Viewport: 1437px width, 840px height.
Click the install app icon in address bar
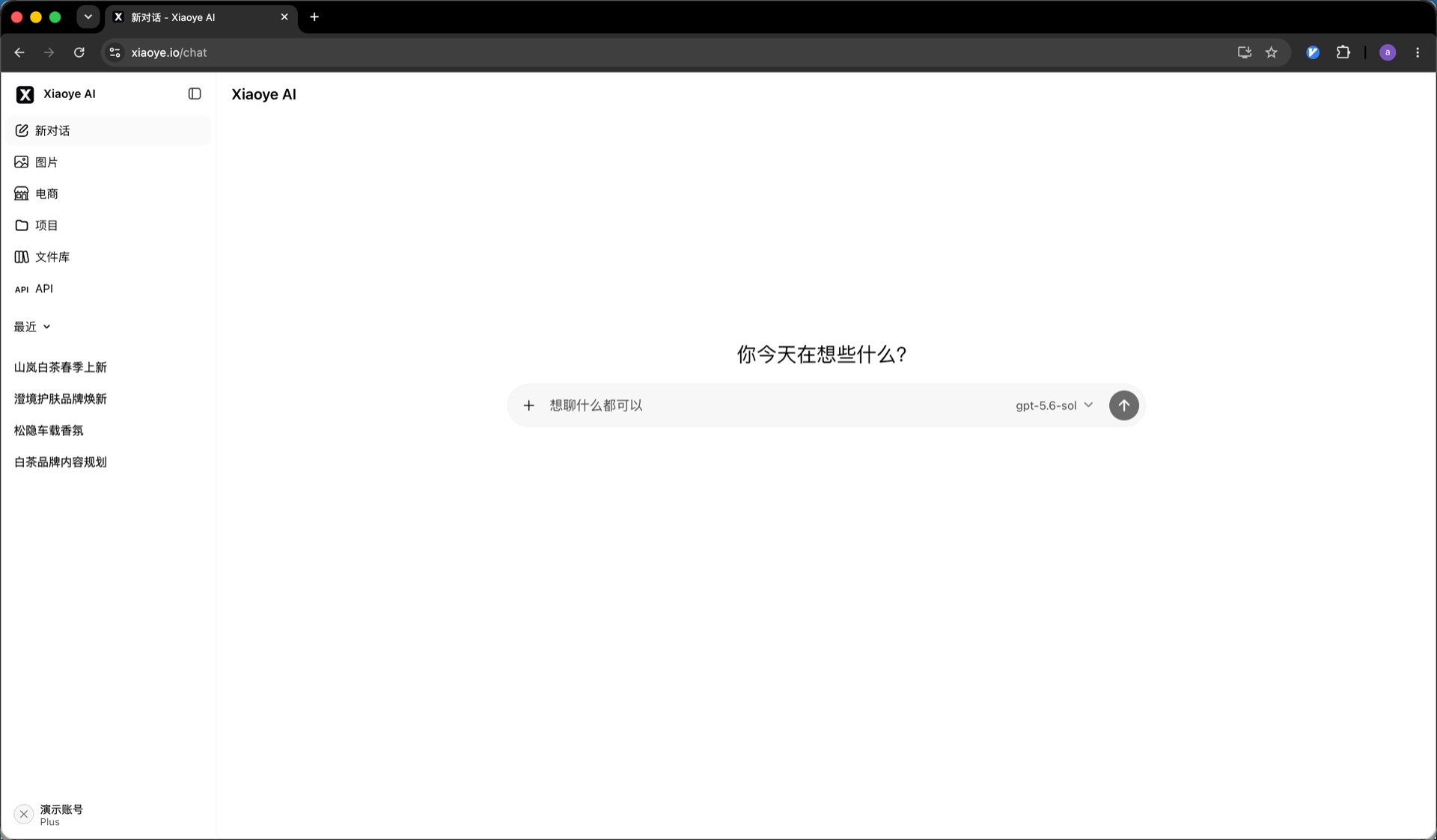(1244, 52)
